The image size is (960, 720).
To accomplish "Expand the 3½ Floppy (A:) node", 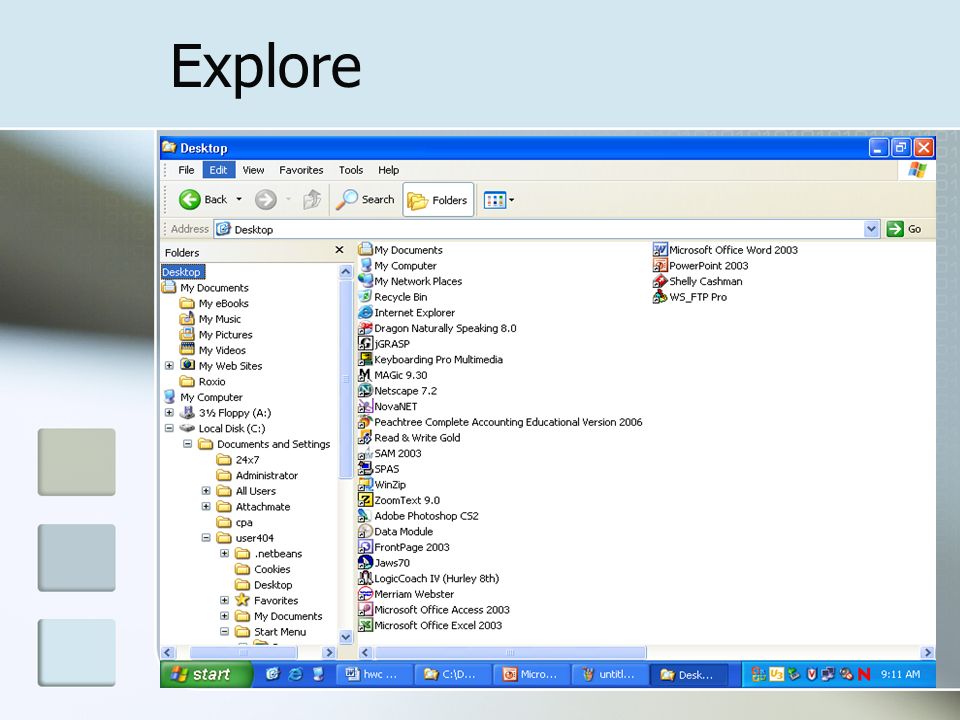I will (169, 413).
